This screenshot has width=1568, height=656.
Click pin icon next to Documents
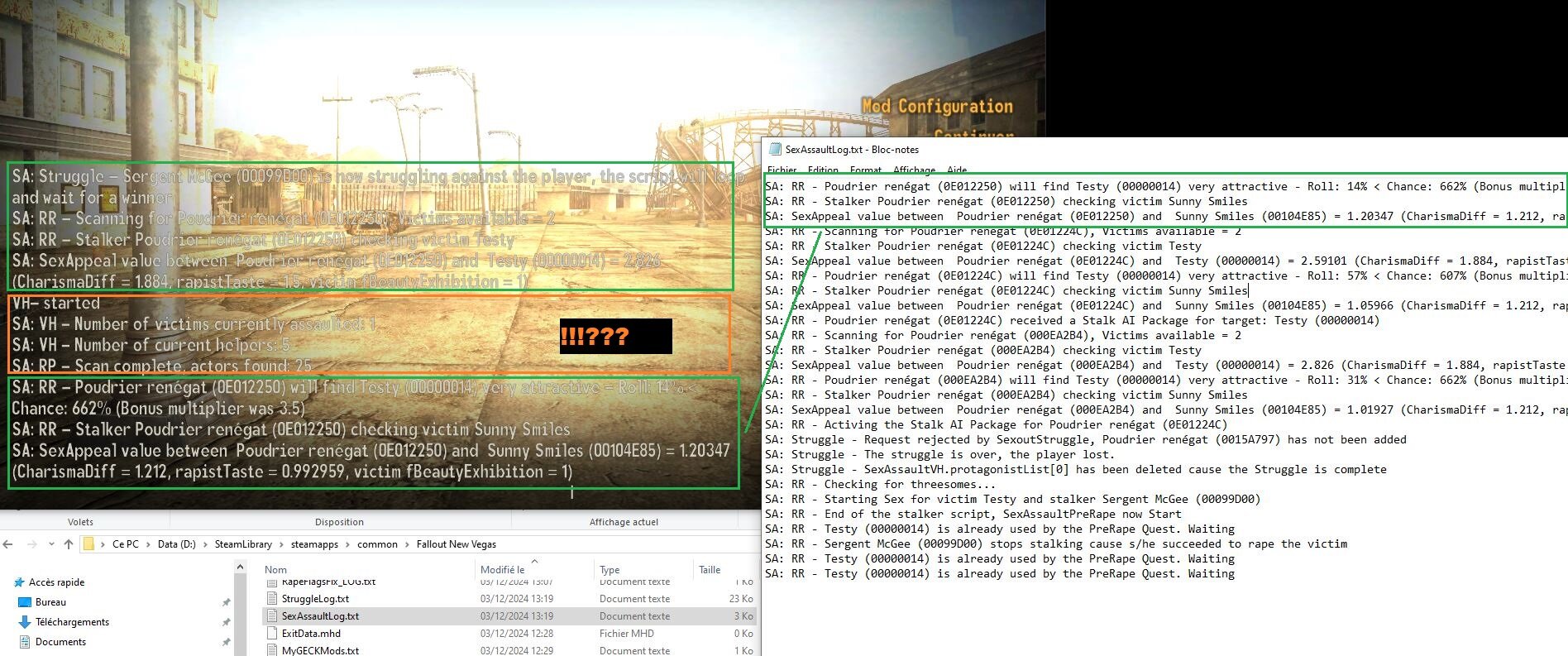[x=226, y=642]
